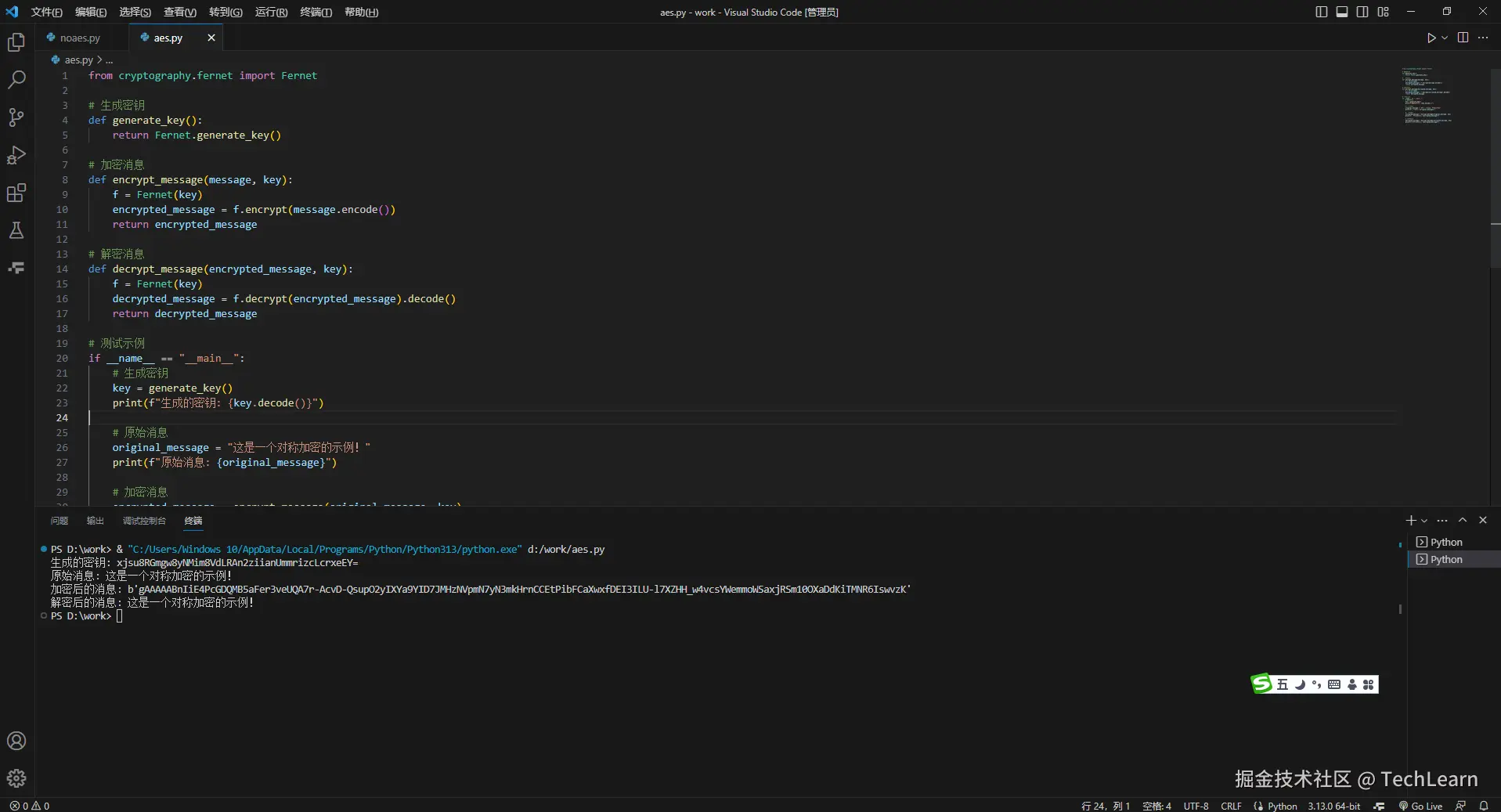
Task: Open the run options dropdown arrow
Action: click(x=1445, y=38)
